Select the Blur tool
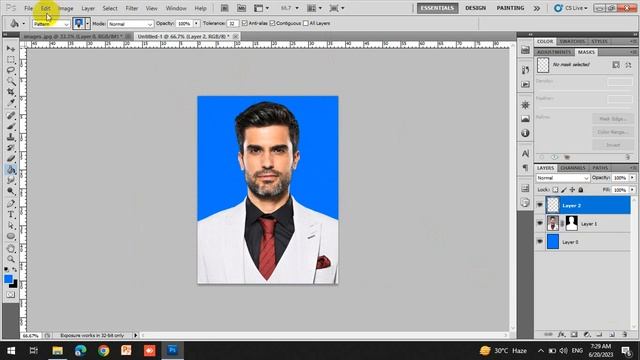 pos(11,180)
